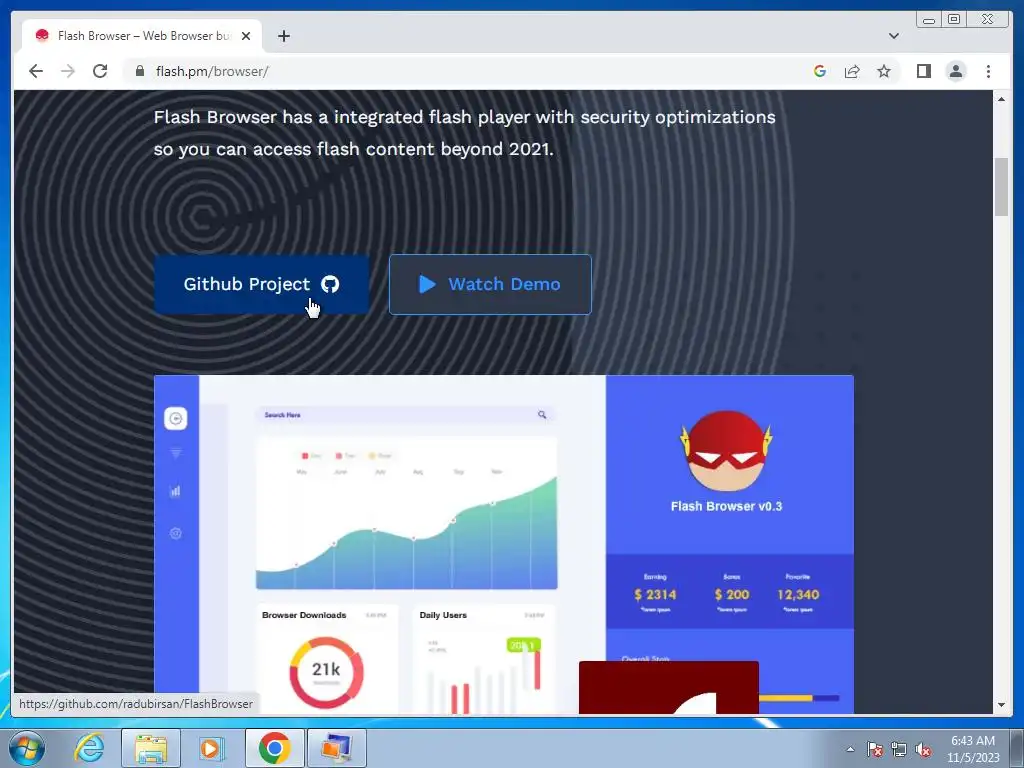Screen dimensions: 1024x768
Task: Click the '$ 2314' earning value
Action: pos(655,594)
